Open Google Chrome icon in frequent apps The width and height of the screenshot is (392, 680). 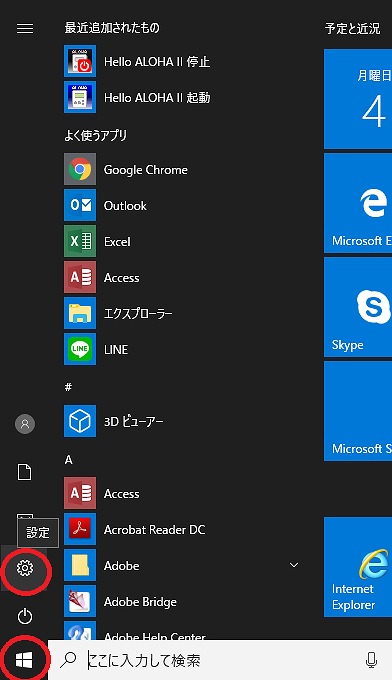(80, 169)
